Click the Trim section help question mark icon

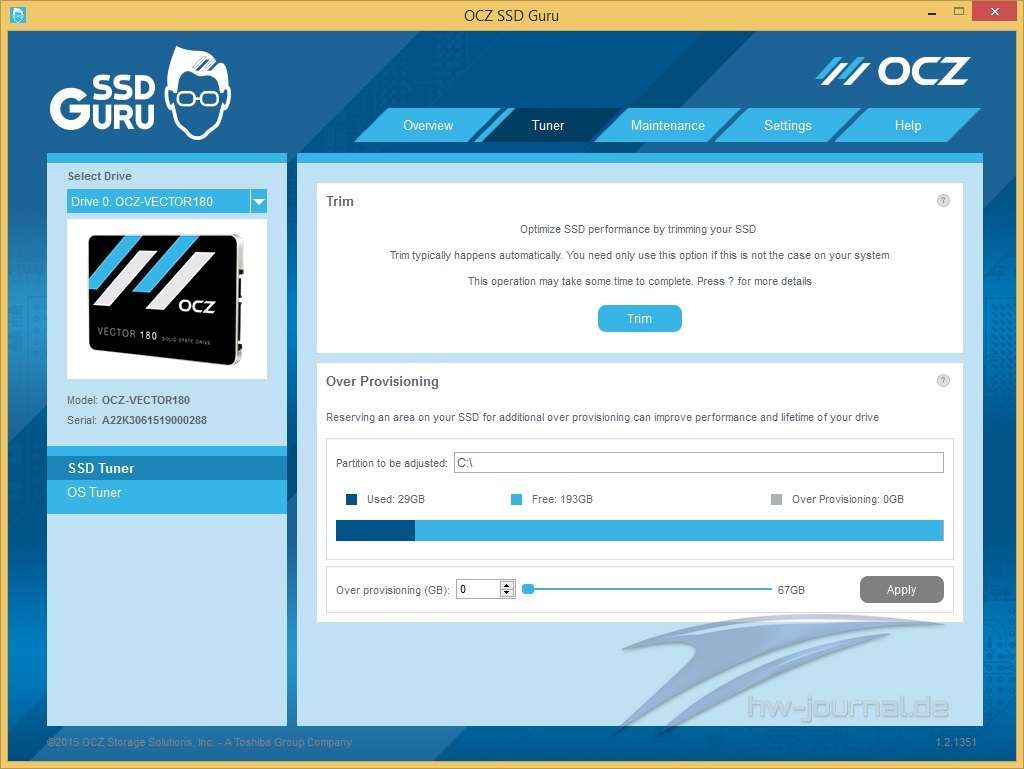pyautogui.click(x=943, y=201)
